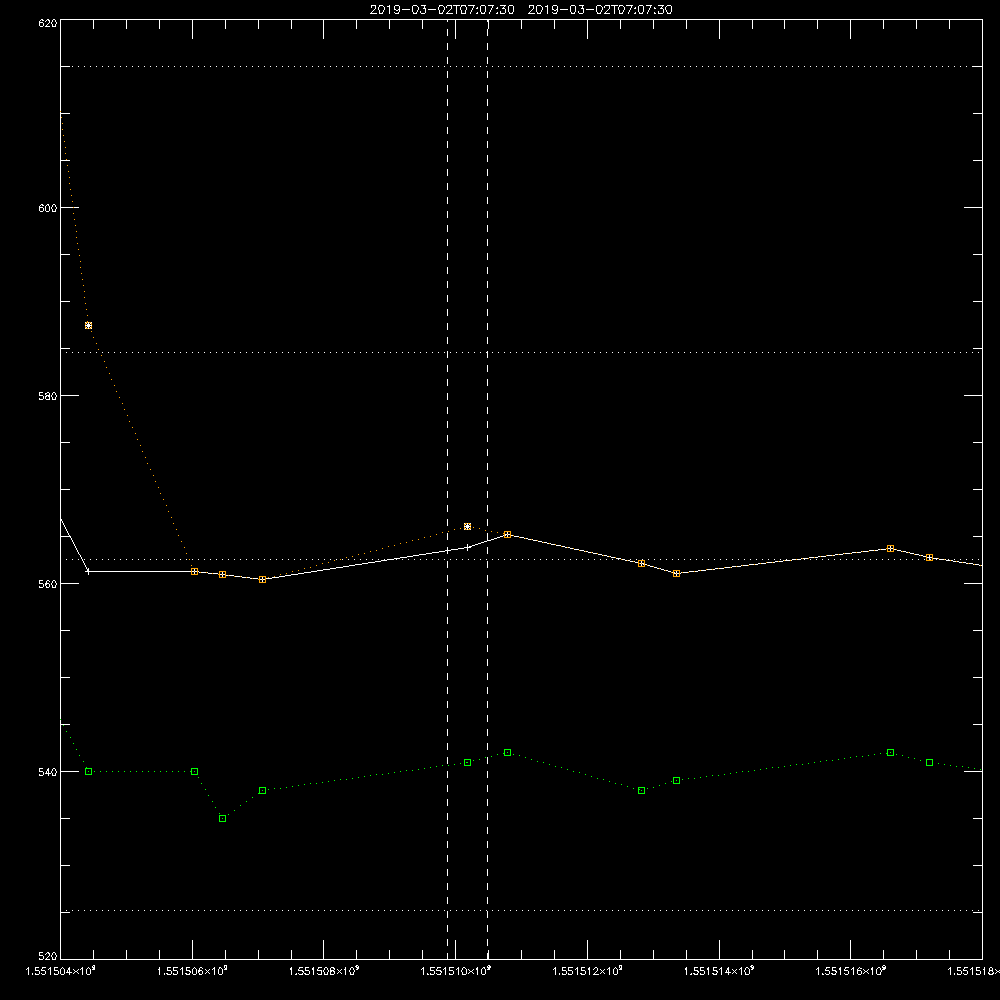Screen dimensions: 1000x1000
Task: Click the 1.551516×10⁹ x-axis label
Action: (851, 971)
